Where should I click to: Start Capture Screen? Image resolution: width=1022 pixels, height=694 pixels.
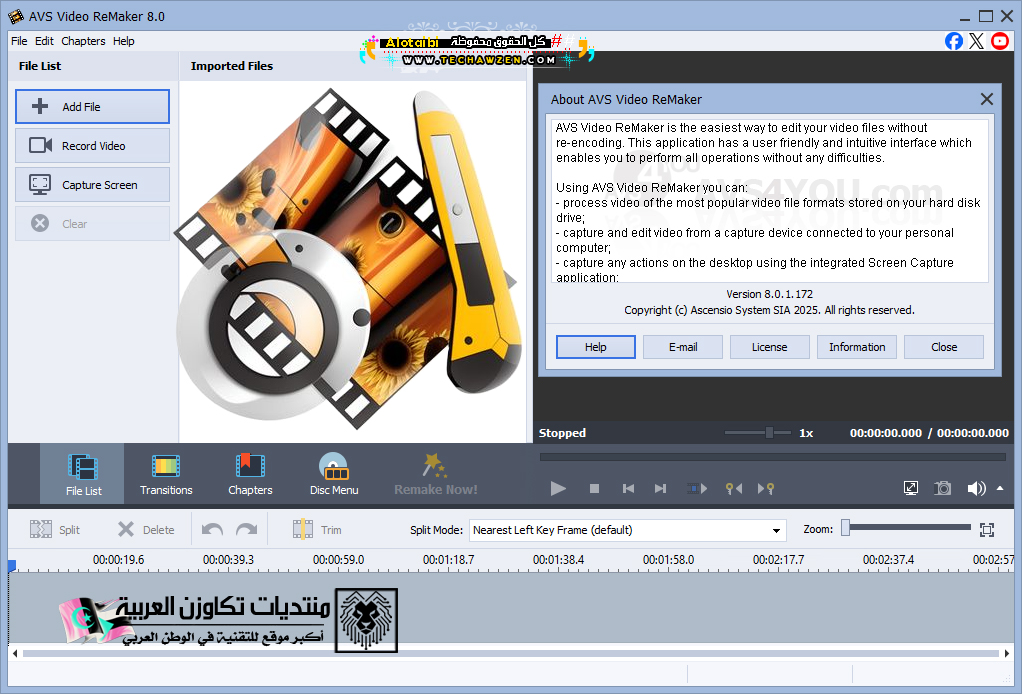(x=92, y=184)
